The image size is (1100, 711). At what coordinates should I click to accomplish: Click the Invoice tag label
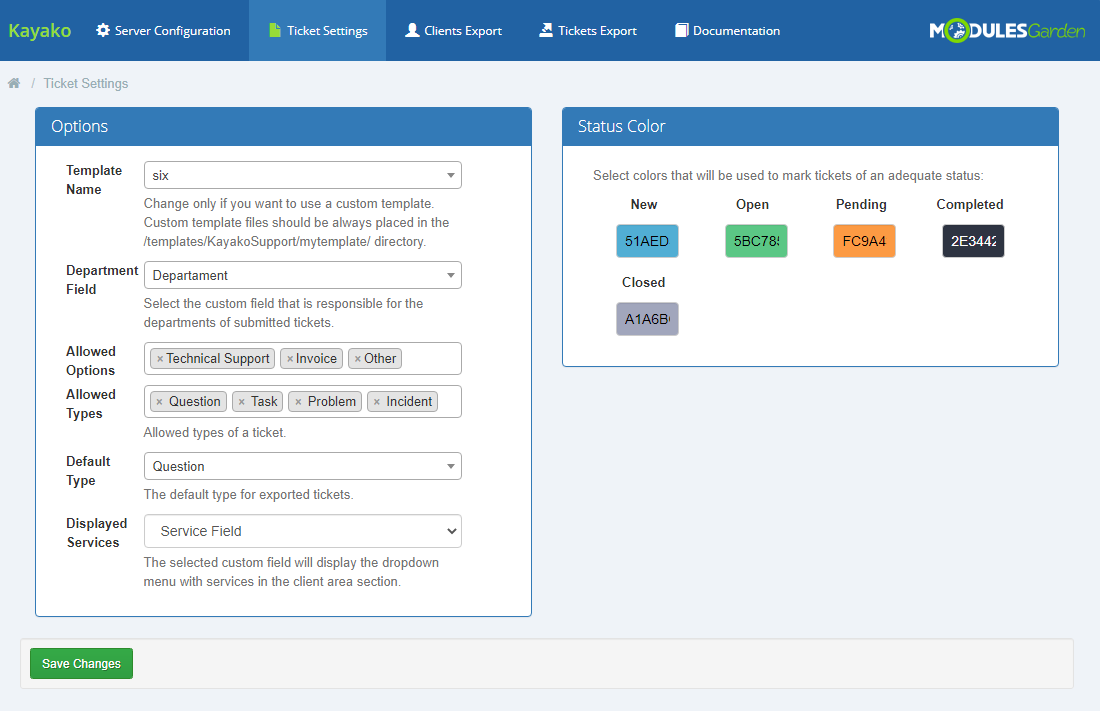click(316, 359)
